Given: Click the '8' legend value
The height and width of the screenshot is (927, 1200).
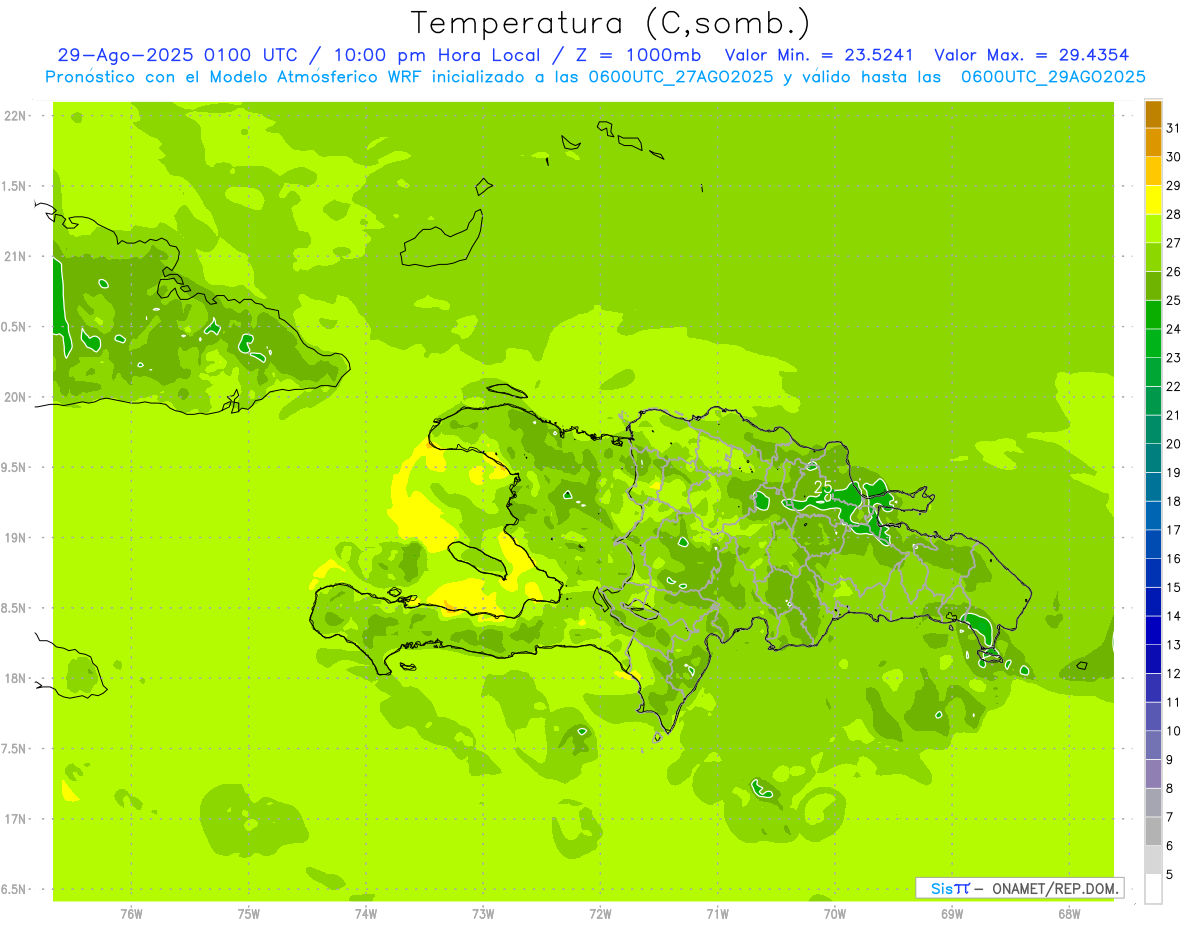Looking at the screenshot, I should (x=1169, y=788).
